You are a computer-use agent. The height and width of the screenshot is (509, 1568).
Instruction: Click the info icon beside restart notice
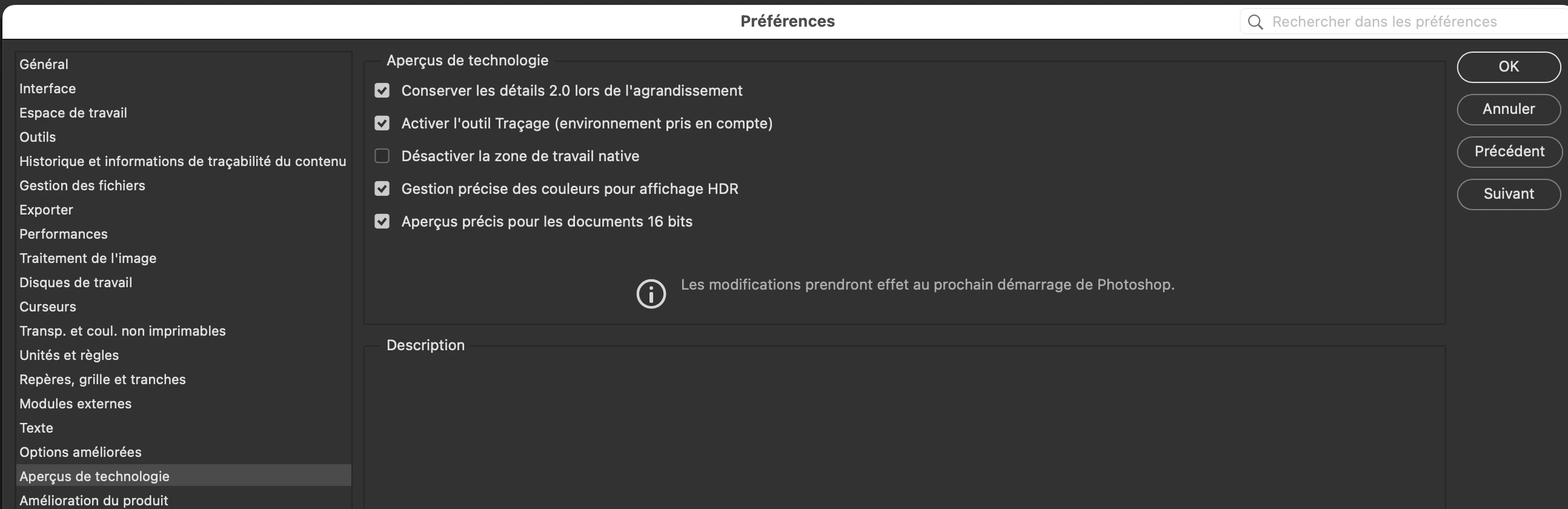click(651, 294)
